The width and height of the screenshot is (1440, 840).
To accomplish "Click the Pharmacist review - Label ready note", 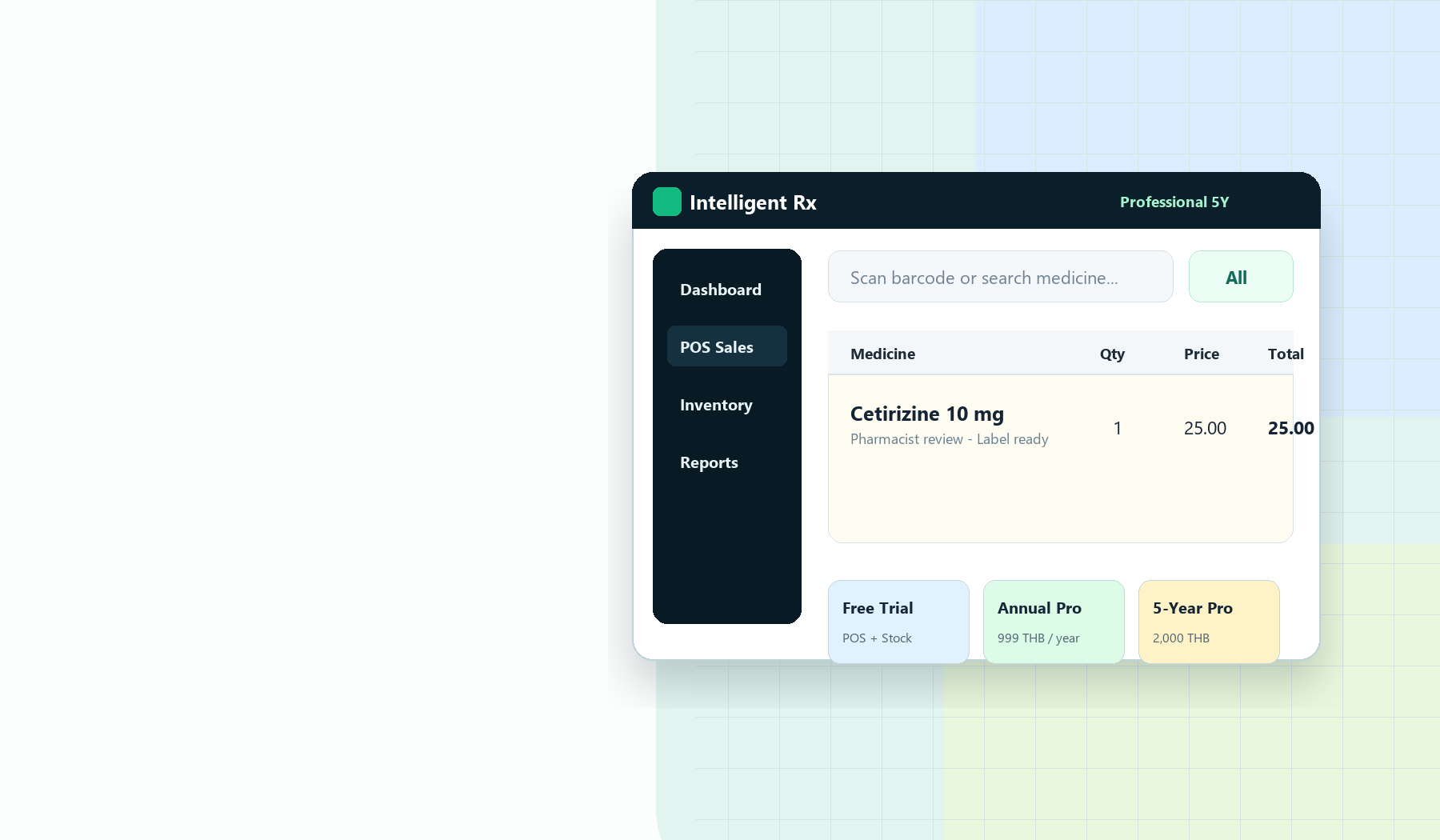I will (x=949, y=439).
